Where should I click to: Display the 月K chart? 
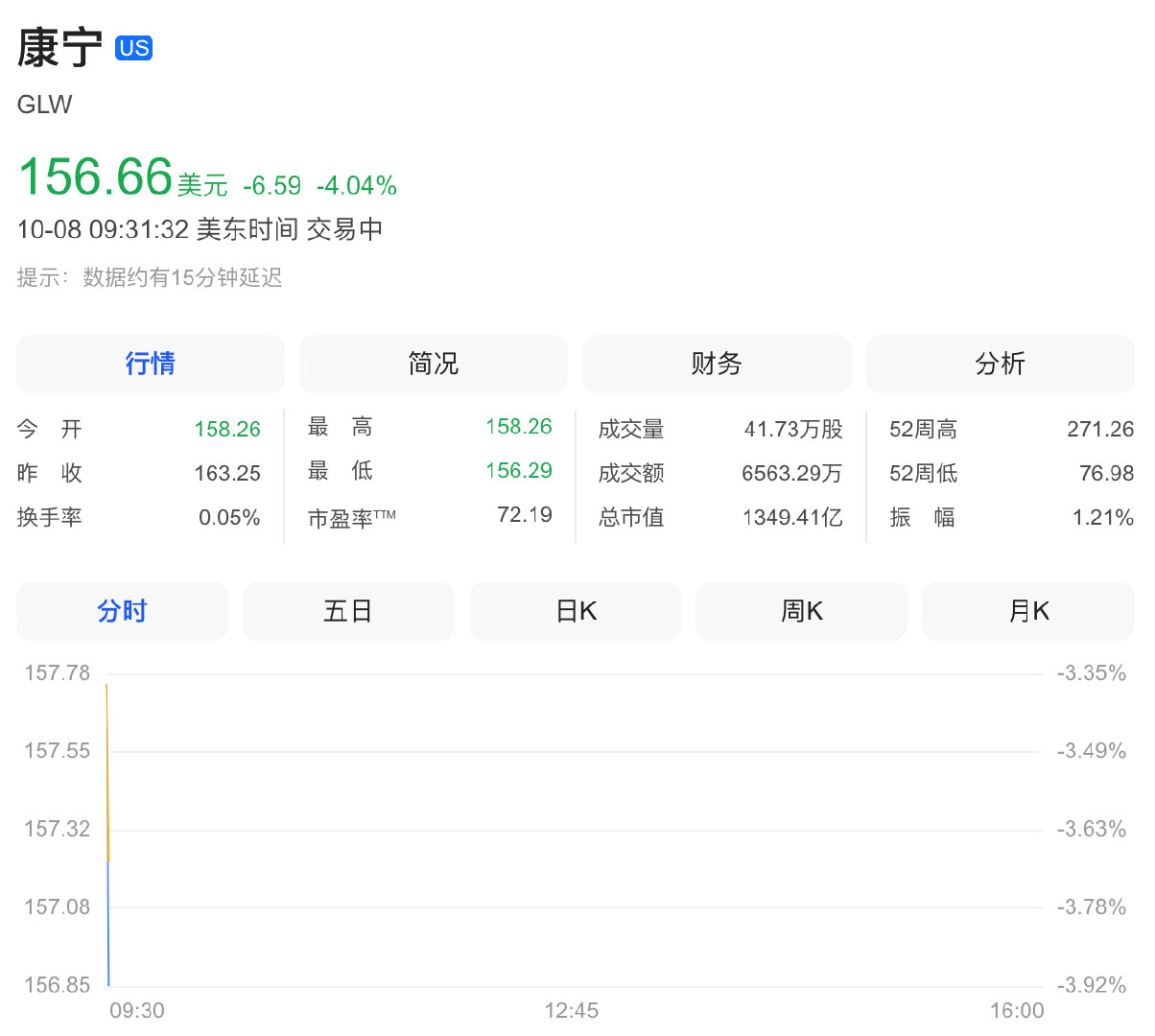point(1028,611)
